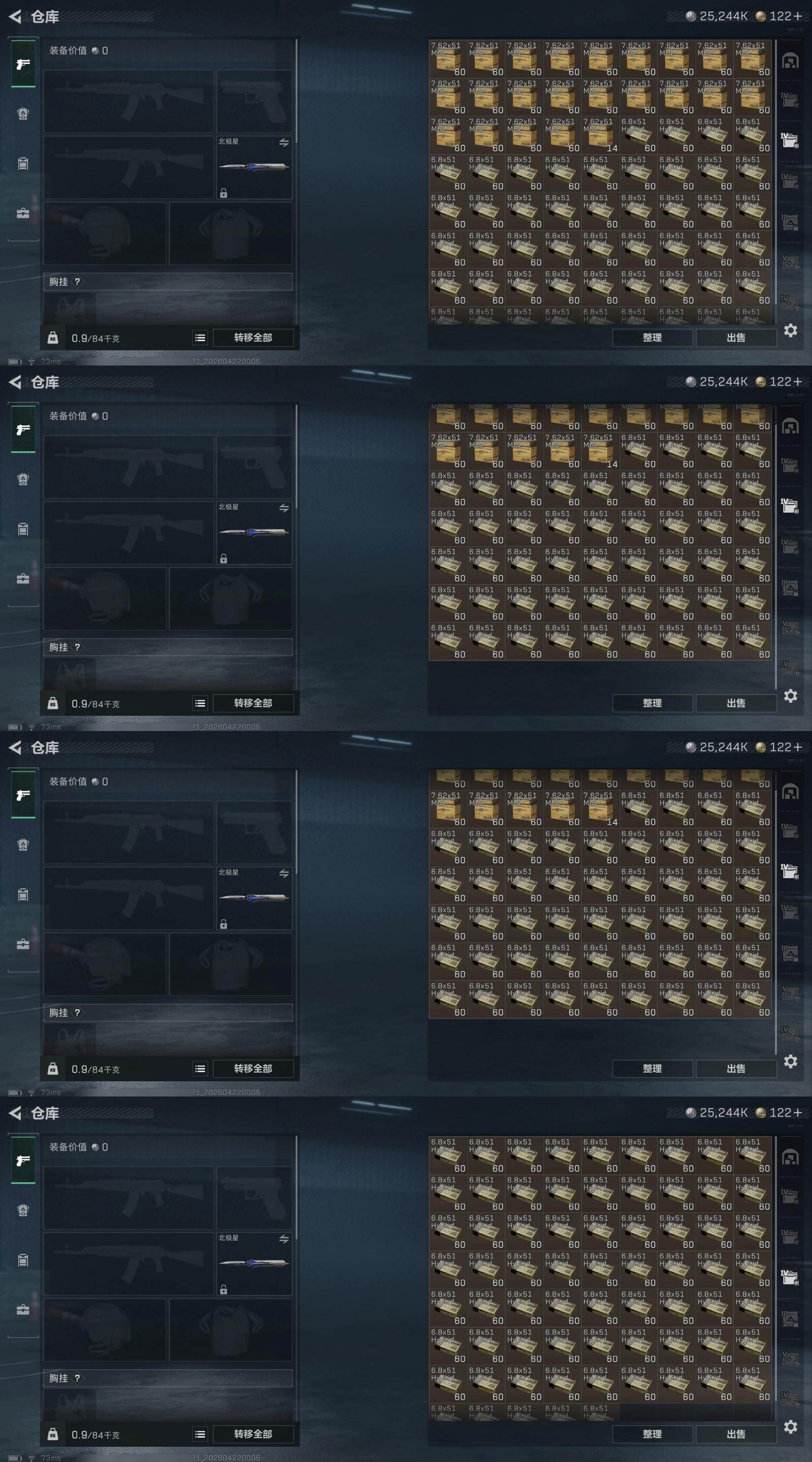Image resolution: width=812 pixels, height=1462 pixels.
Task: Open the briefcase tab in topmost screen
Action: [x=23, y=213]
